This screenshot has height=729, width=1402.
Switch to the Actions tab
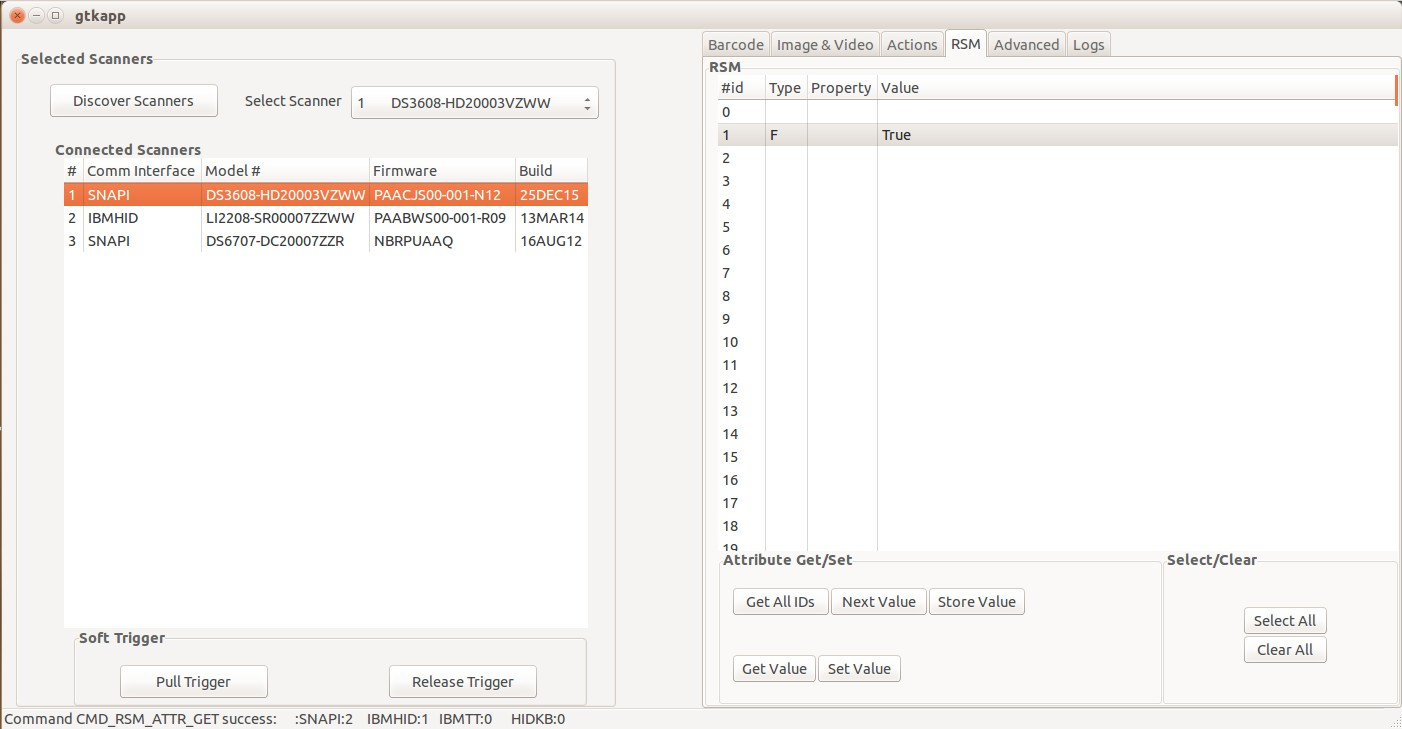[x=912, y=44]
